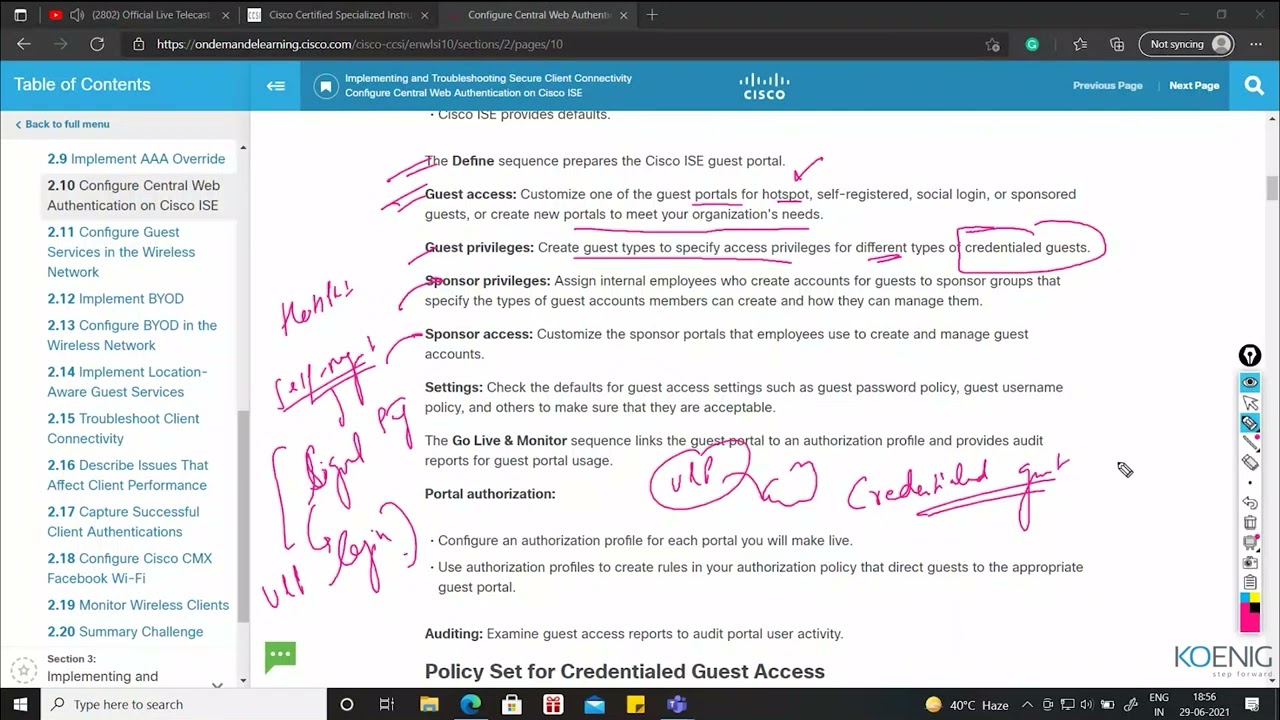Image resolution: width=1280 pixels, height=720 pixels.
Task: Collapse the Table of Contents sidebar
Action: (x=276, y=85)
